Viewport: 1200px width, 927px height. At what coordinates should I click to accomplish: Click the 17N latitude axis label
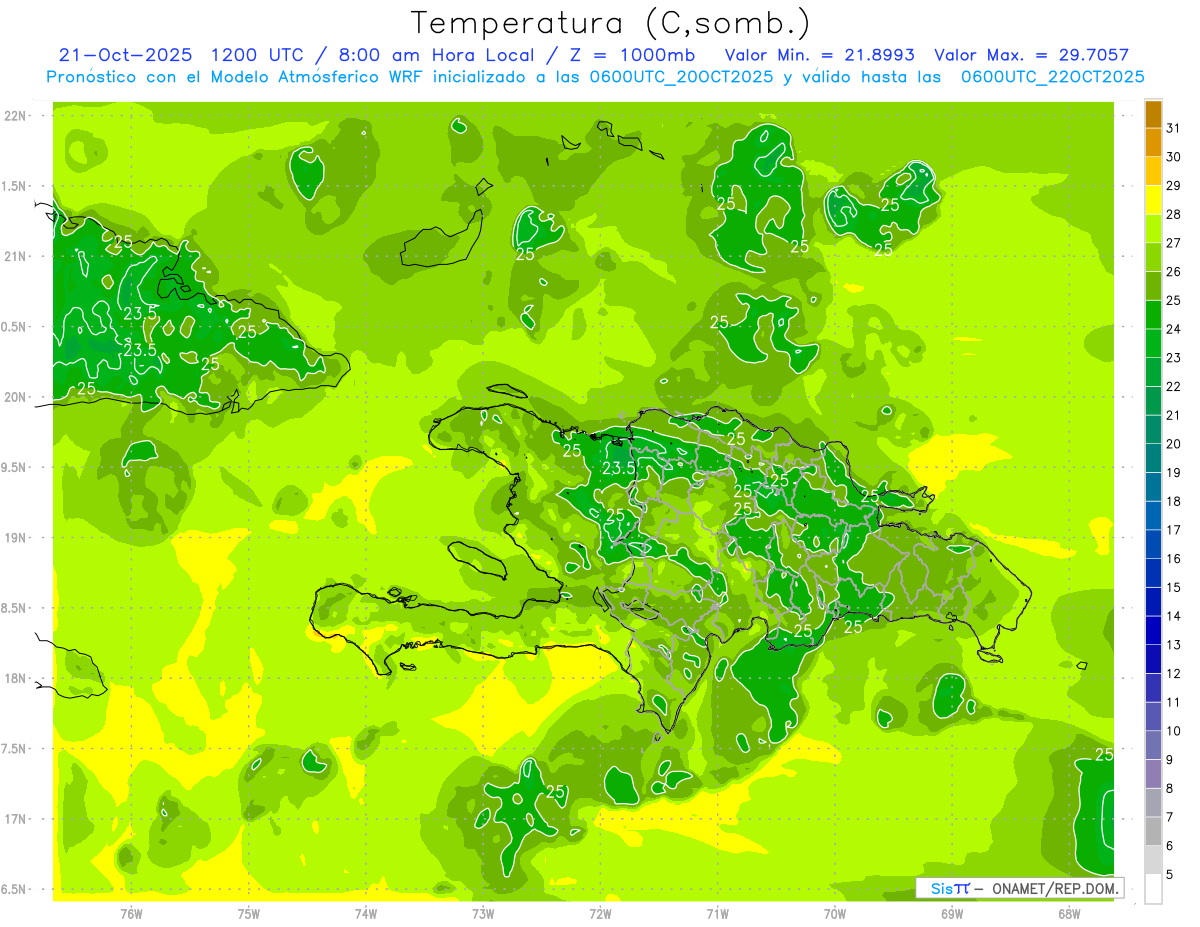pyautogui.click(x=16, y=819)
